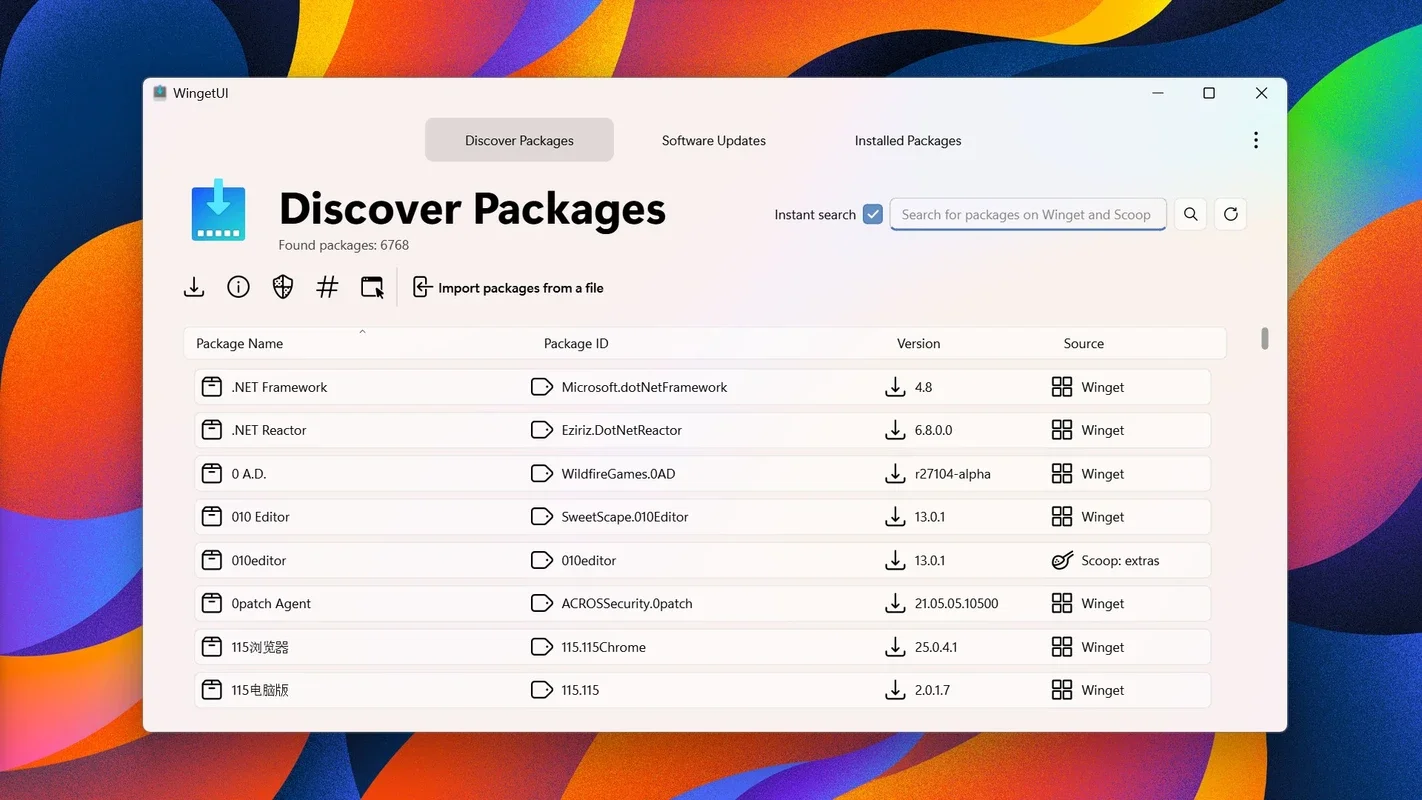This screenshot has height=800, width=1422.
Task: Click the WildfireGames.0AD package ID
Action: pyautogui.click(x=618, y=474)
